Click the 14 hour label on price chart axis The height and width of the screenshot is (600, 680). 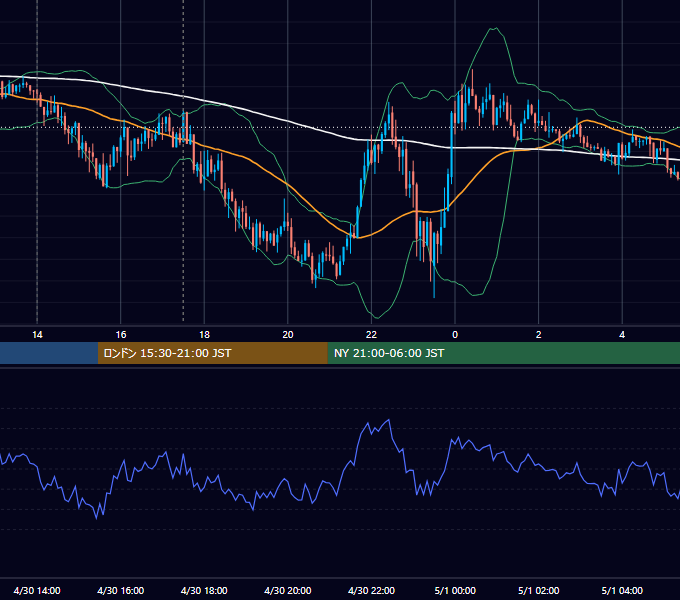pyautogui.click(x=37, y=335)
